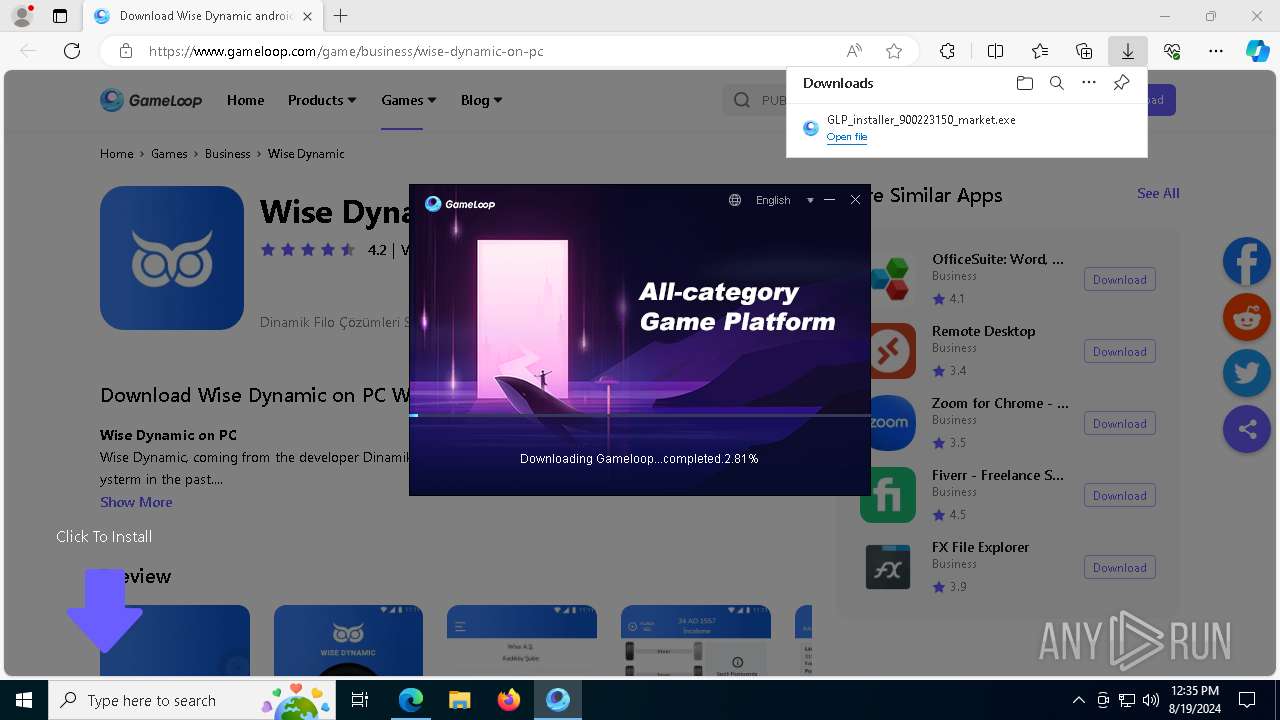Click the installer download progress bar
1280x720 pixels.
click(x=640, y=415)
